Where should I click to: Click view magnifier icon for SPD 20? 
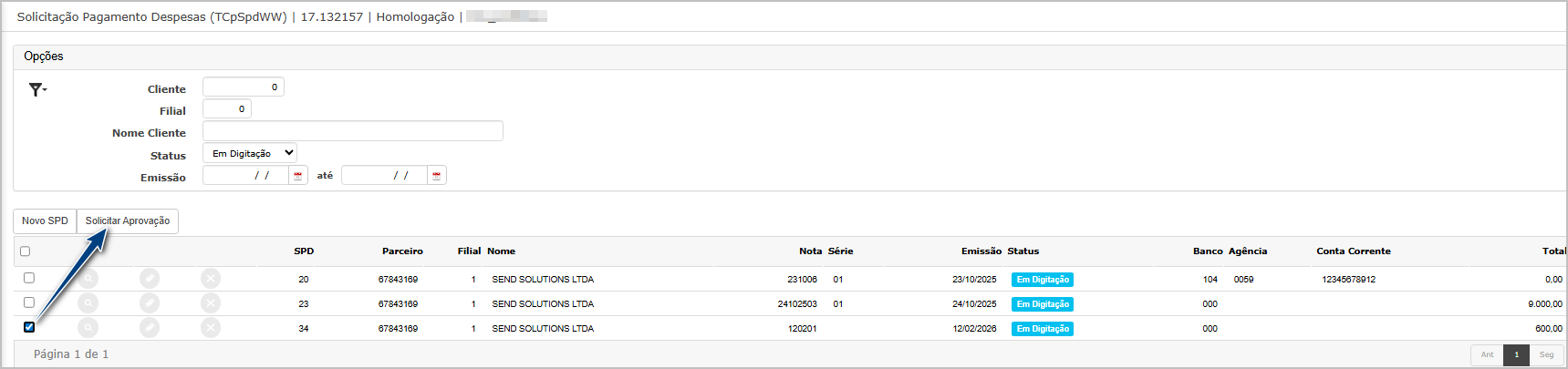tap(88, 279)
